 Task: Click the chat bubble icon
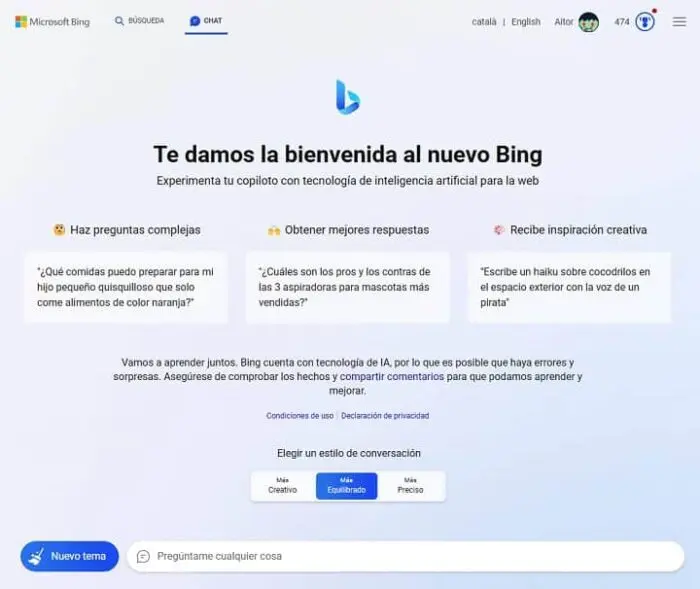pyautogui.click(x=195, y=21)
